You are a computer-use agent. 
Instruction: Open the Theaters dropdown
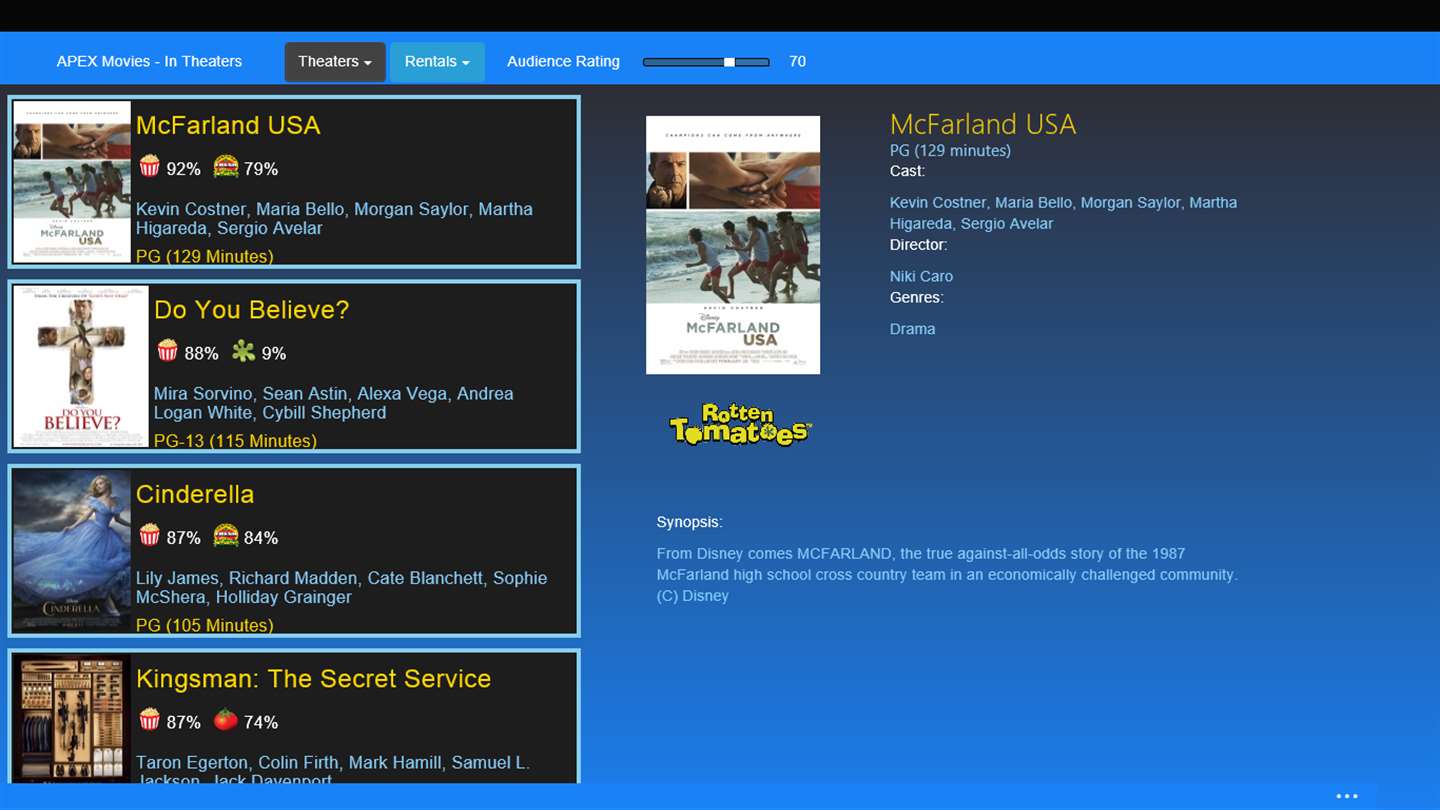335,62
